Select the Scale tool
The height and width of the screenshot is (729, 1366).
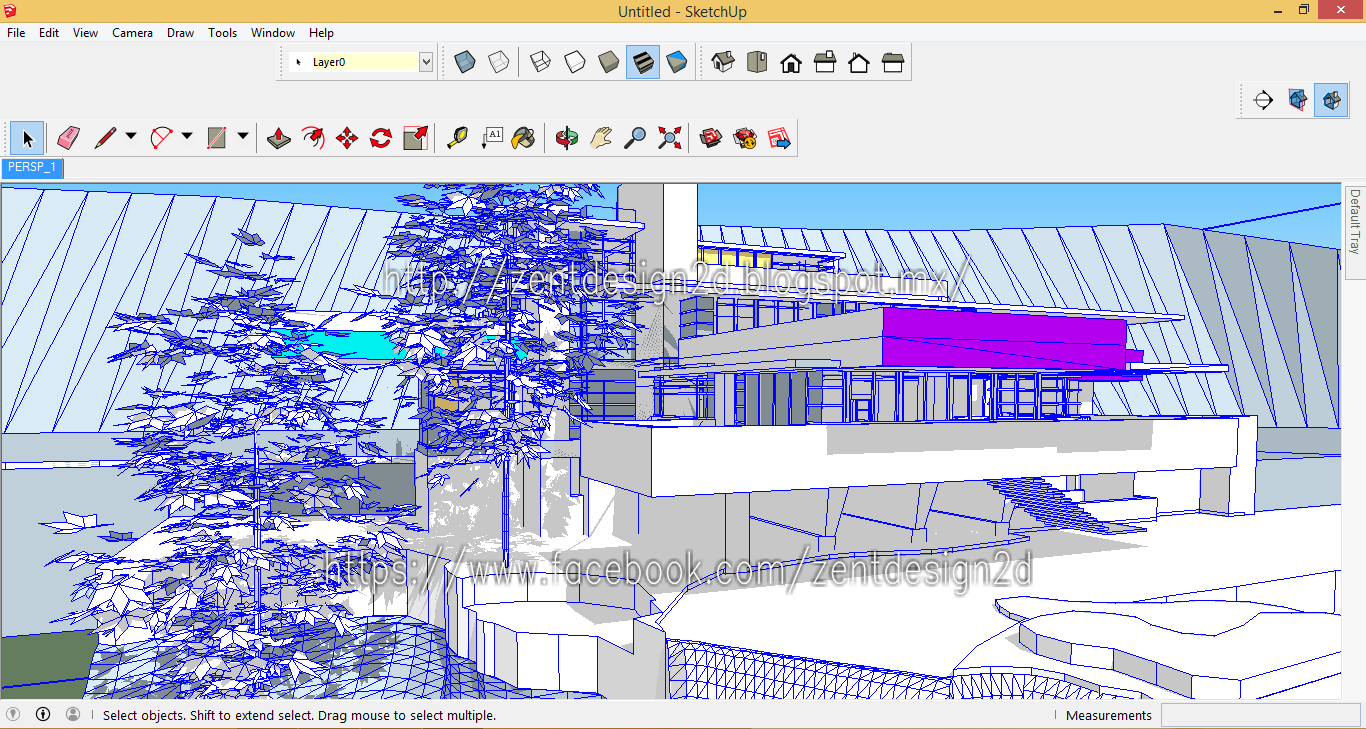pyautogui.click(x=415, y=138)
